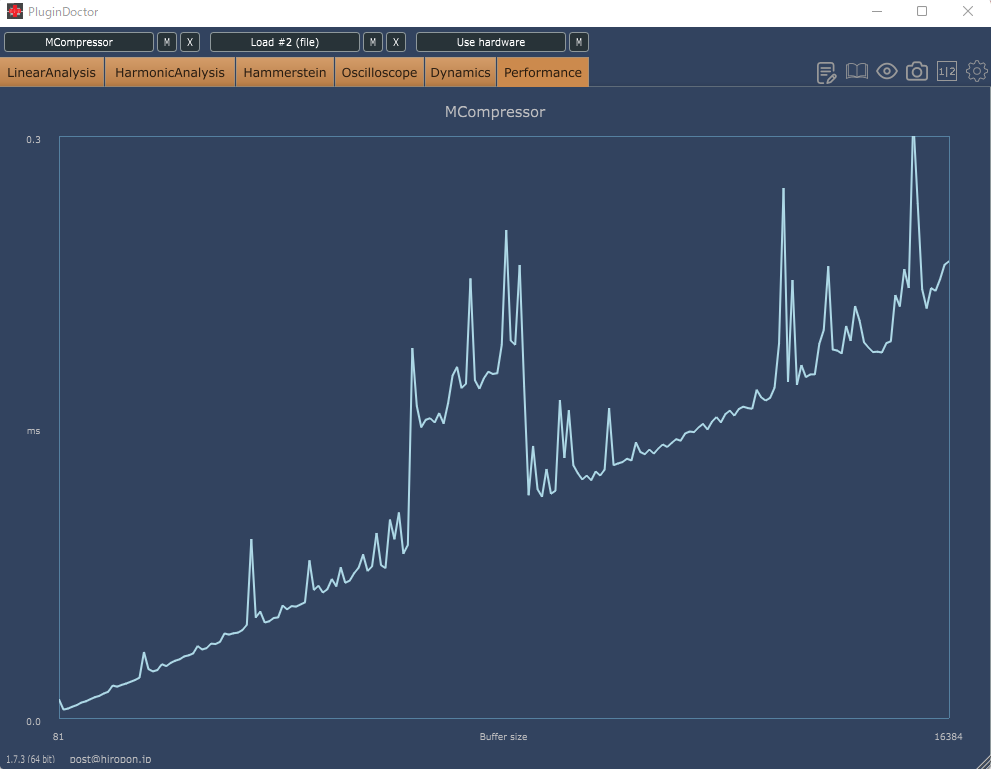Switch to the Dynamics tab
The width and height of the screenshot is (991, 769).
[x=461, y=72]
